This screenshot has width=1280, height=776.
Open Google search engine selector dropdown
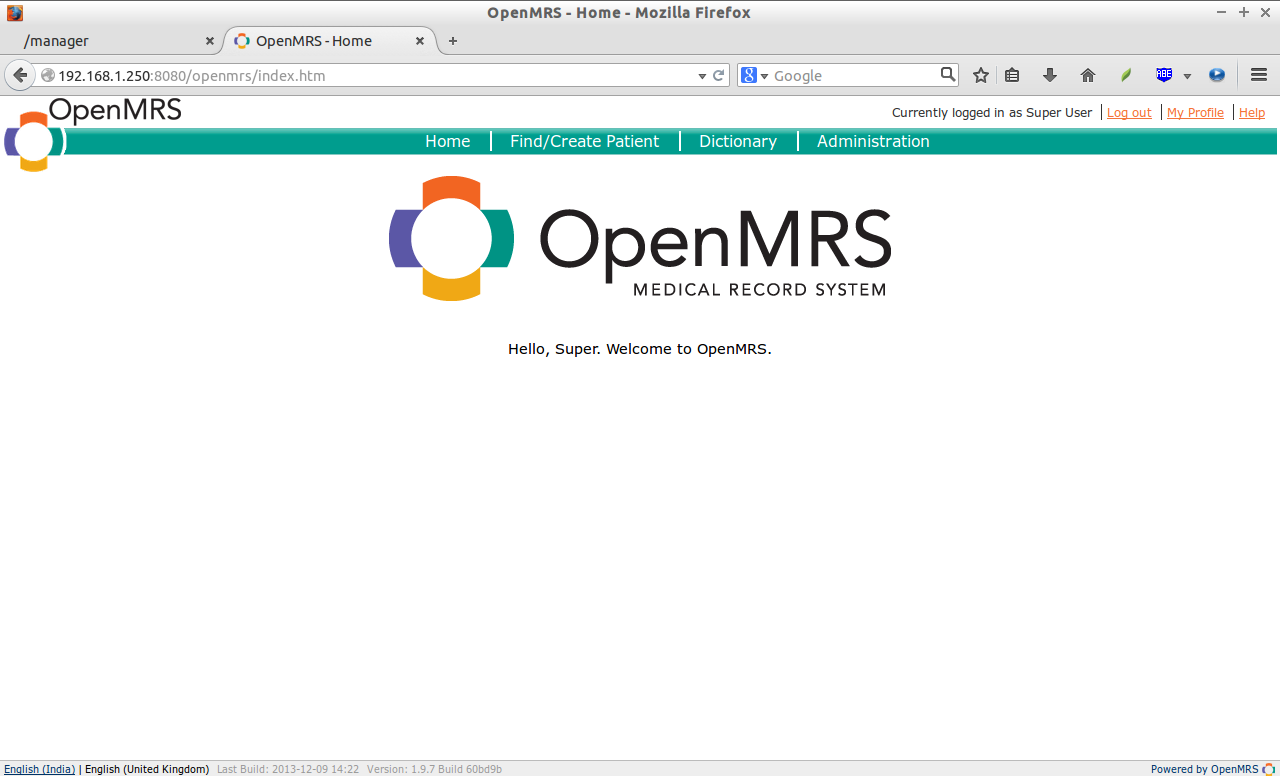coord(755,75)
